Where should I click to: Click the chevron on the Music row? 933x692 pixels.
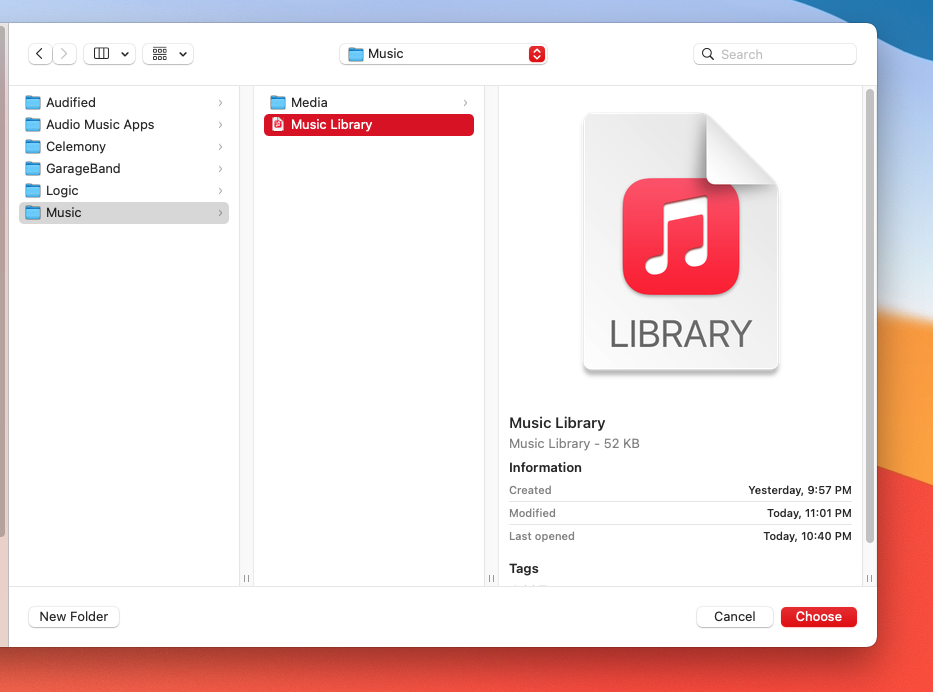point(220,213)
